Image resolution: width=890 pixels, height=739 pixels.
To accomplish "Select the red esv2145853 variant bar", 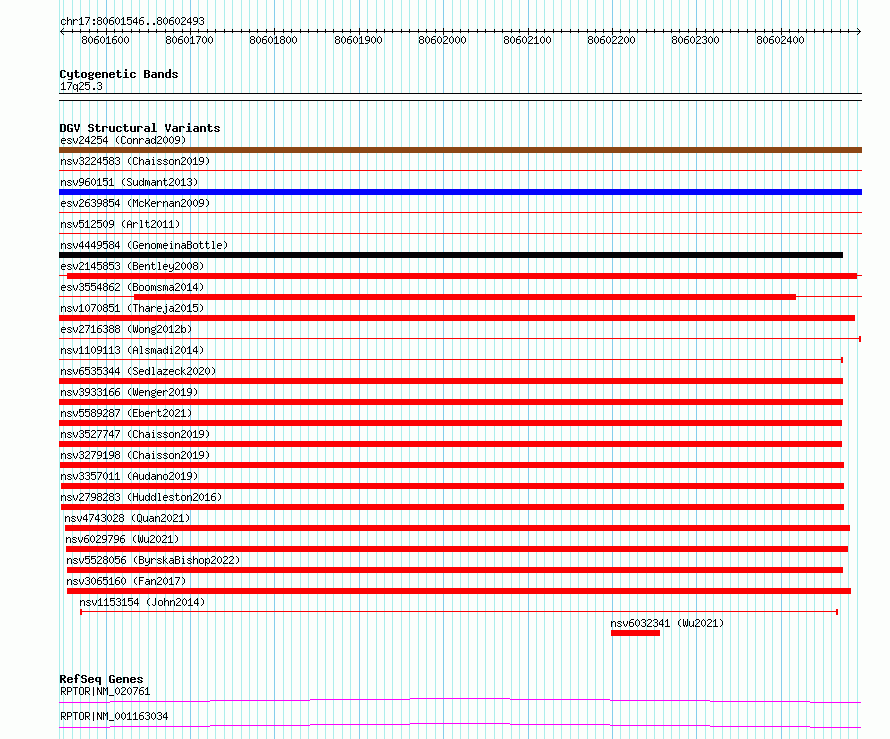I will (x=462, y=276).
